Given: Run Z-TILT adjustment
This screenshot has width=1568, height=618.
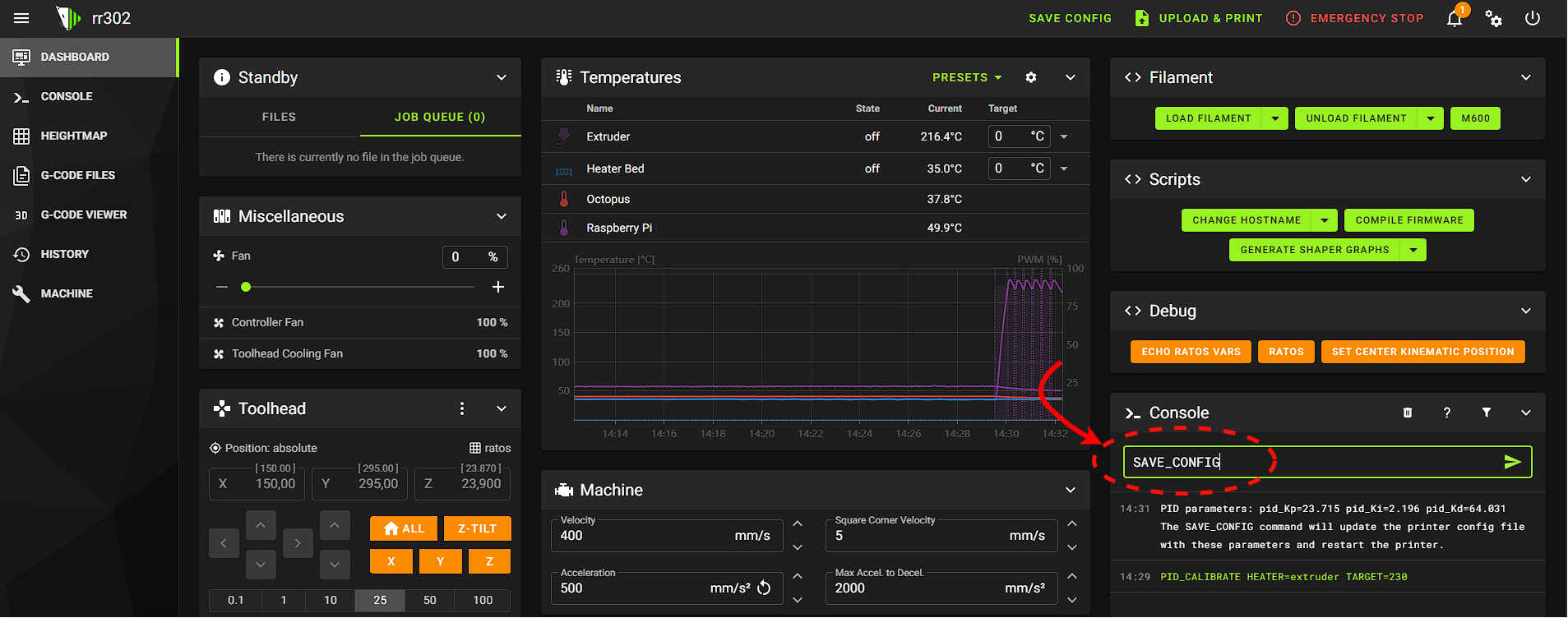Looking at the screenshot, I should (x=478, y=528).
